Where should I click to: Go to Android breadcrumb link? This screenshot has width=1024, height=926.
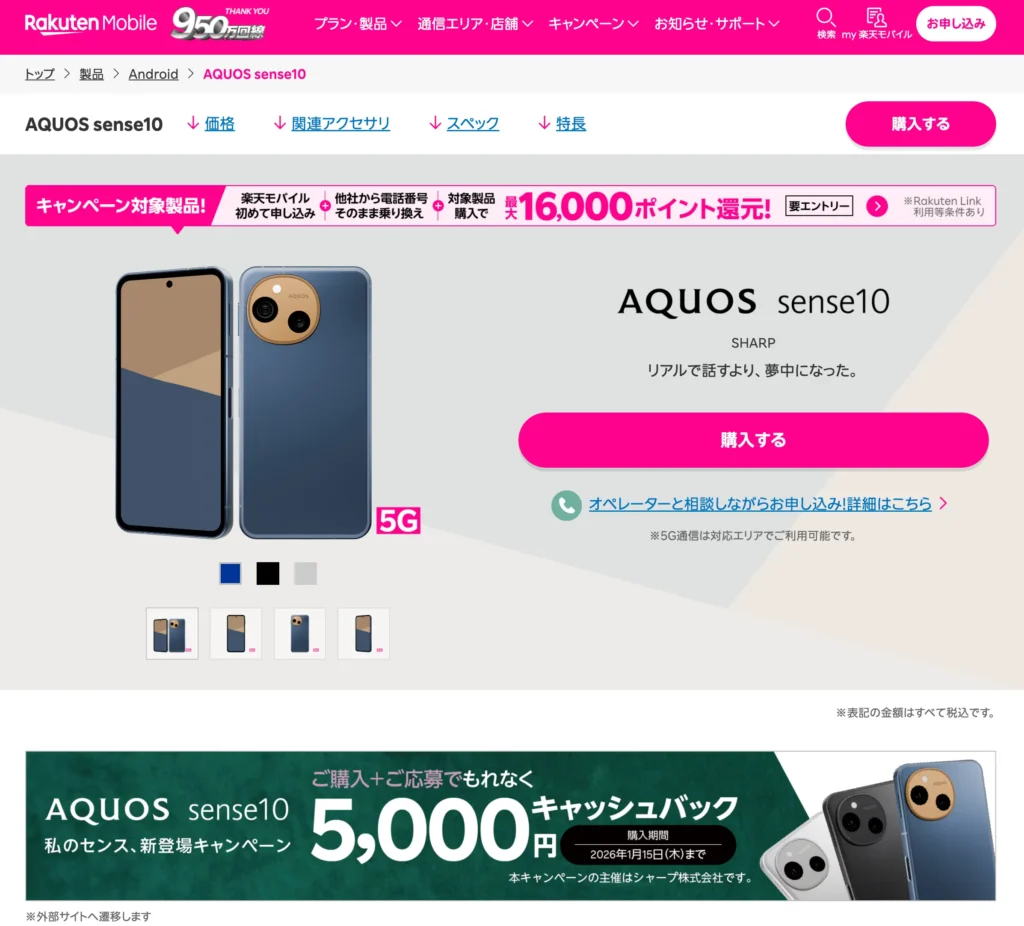coord(153,74)
